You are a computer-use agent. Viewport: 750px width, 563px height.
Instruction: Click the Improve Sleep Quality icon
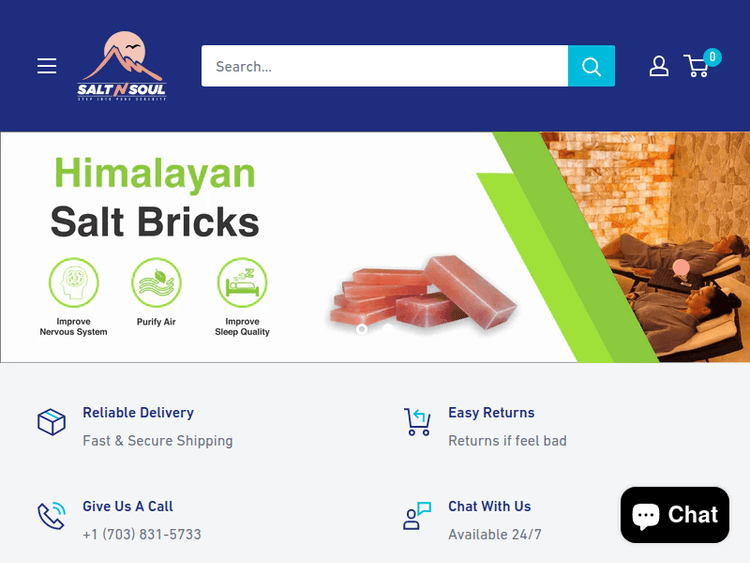pos(242,283)
